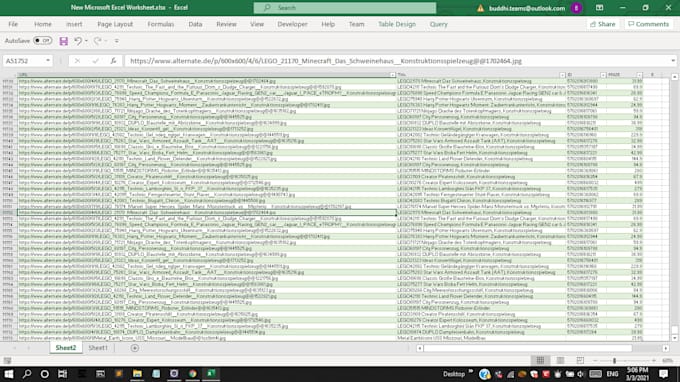Click the horizontal scrollbar track
Image resolution: width=680 pixels, height=382 pixels.
(x=527, y=348)
